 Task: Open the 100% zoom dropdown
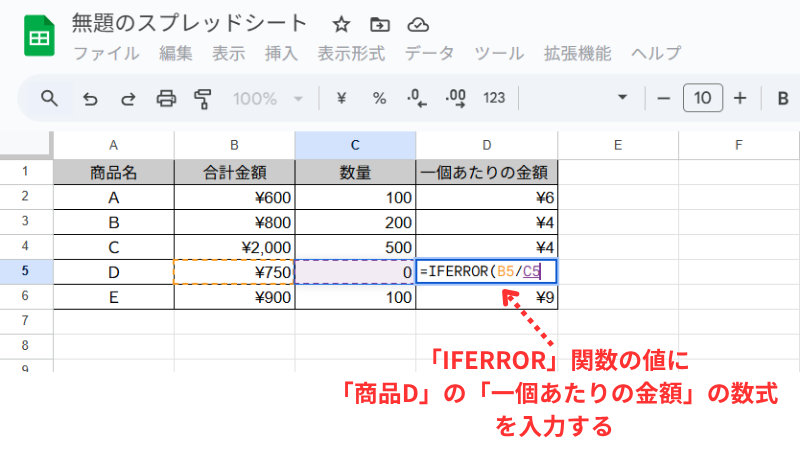point(267,98)
